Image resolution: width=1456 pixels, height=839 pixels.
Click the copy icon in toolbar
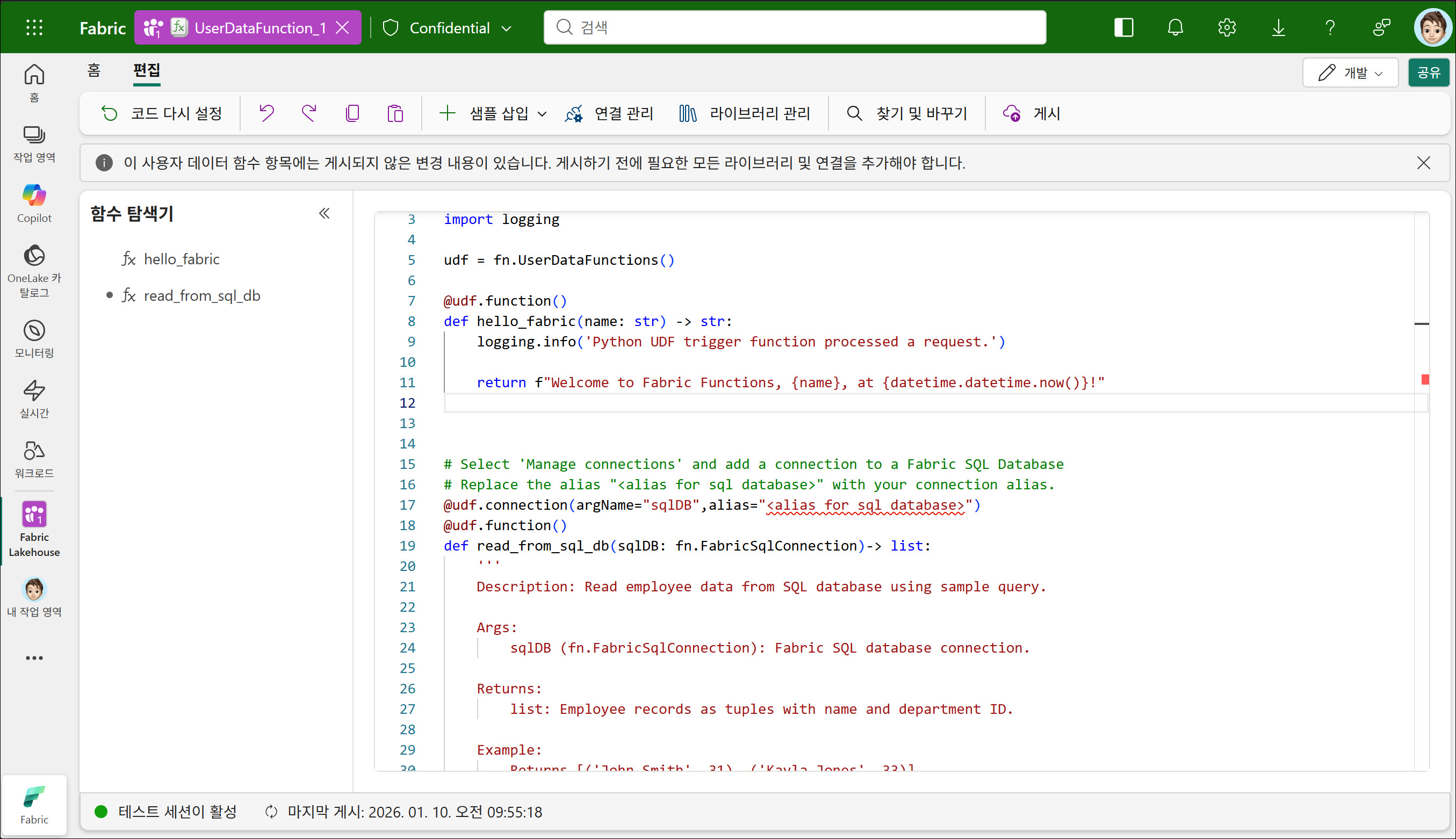click(x=352, y=113)
